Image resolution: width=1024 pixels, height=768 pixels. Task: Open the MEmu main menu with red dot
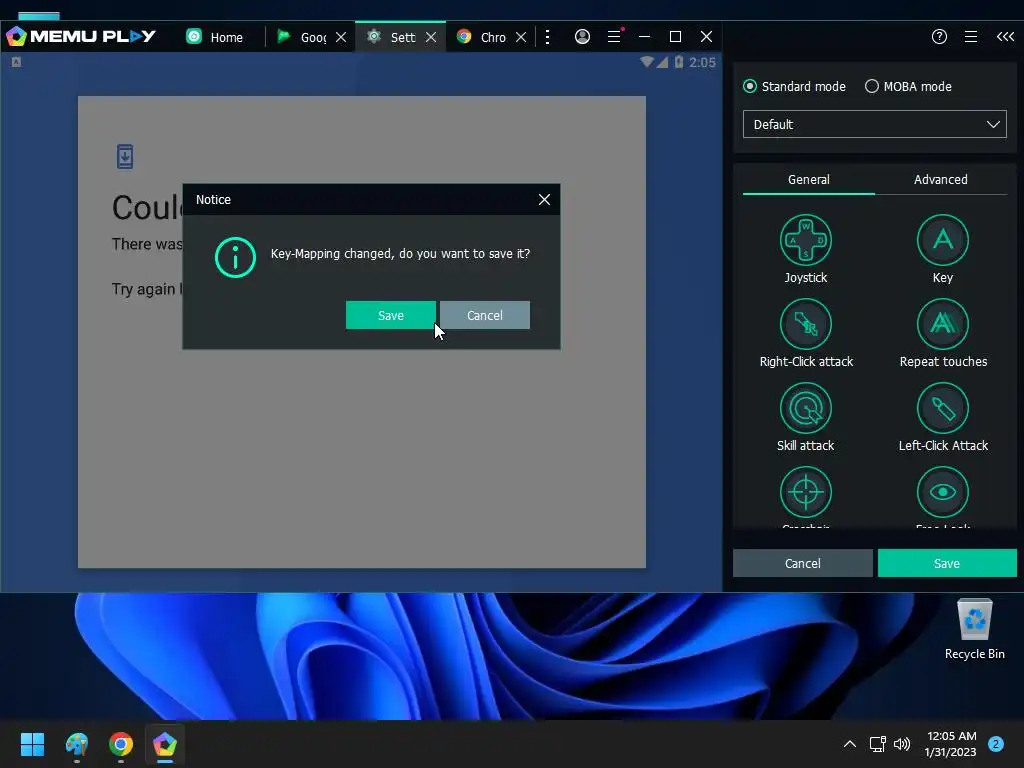[x=615, y=36]
